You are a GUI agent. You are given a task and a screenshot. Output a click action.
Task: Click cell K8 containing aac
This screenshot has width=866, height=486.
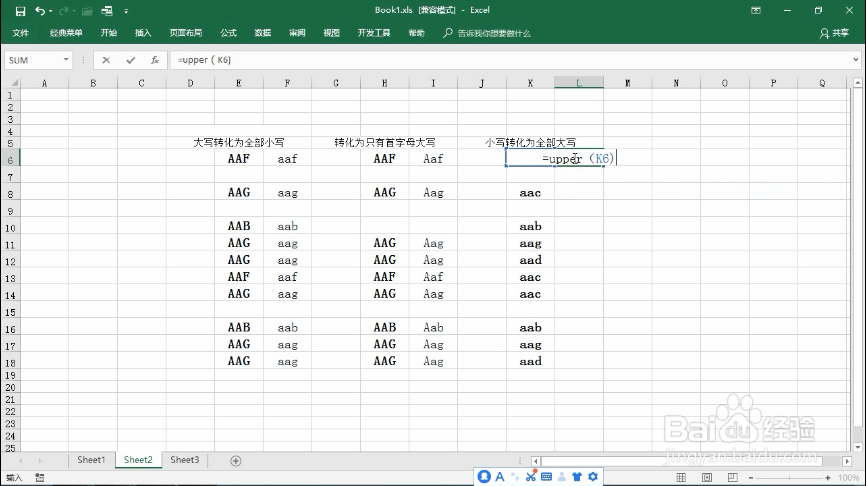pos(530,193)
